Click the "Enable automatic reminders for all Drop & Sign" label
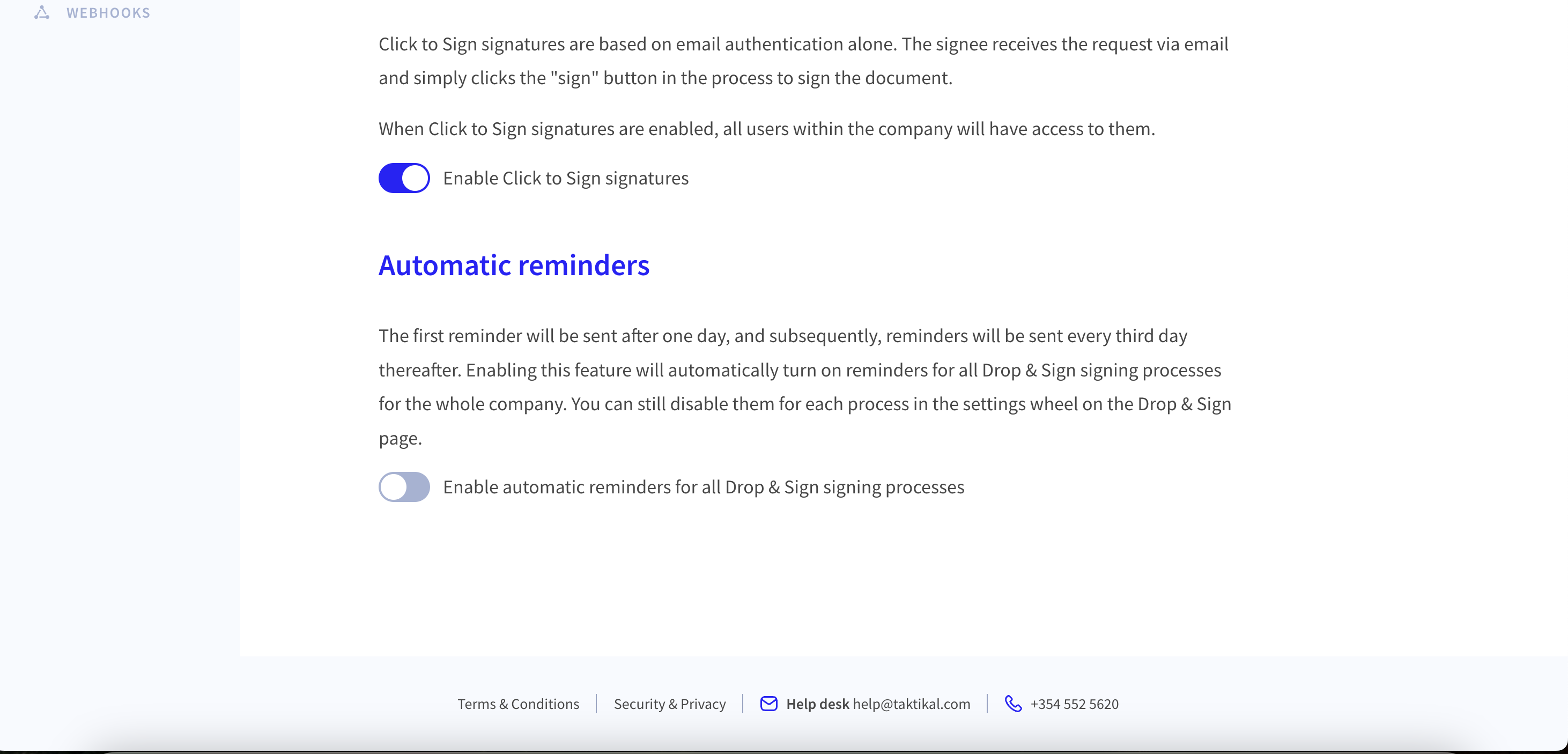 coord(704,487)
